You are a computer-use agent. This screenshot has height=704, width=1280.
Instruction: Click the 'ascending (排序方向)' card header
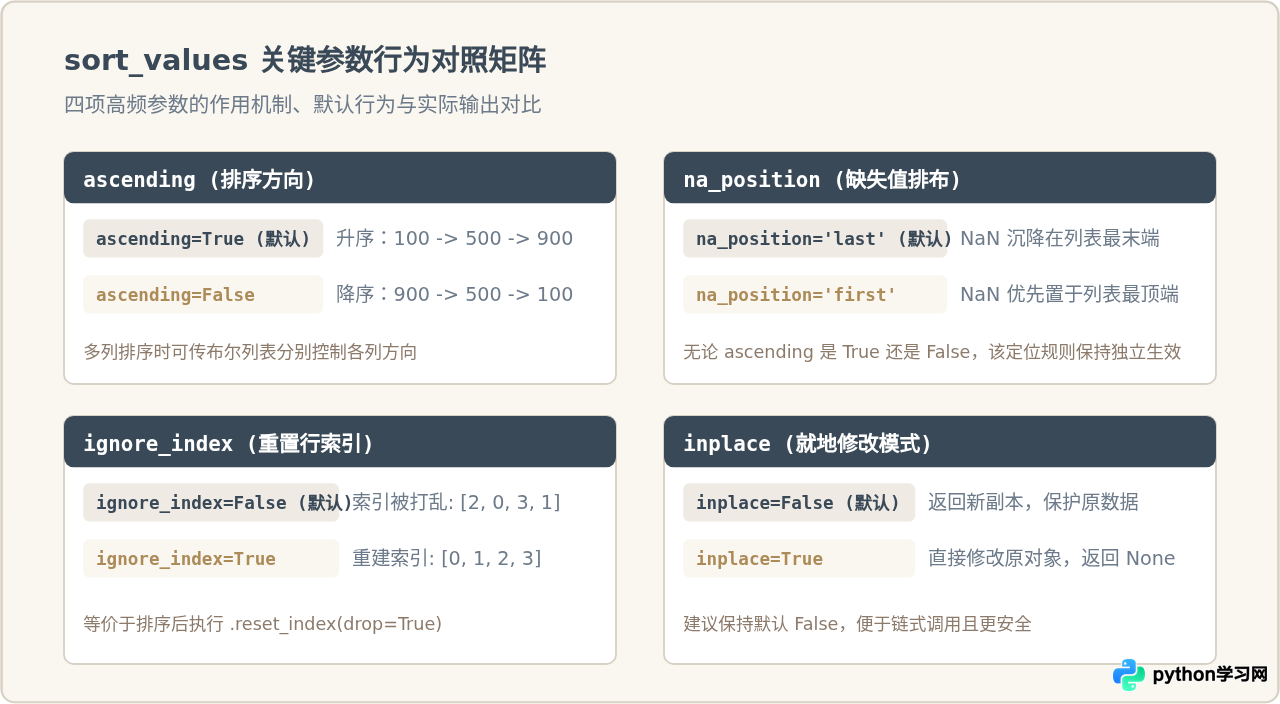pos(340,178)
